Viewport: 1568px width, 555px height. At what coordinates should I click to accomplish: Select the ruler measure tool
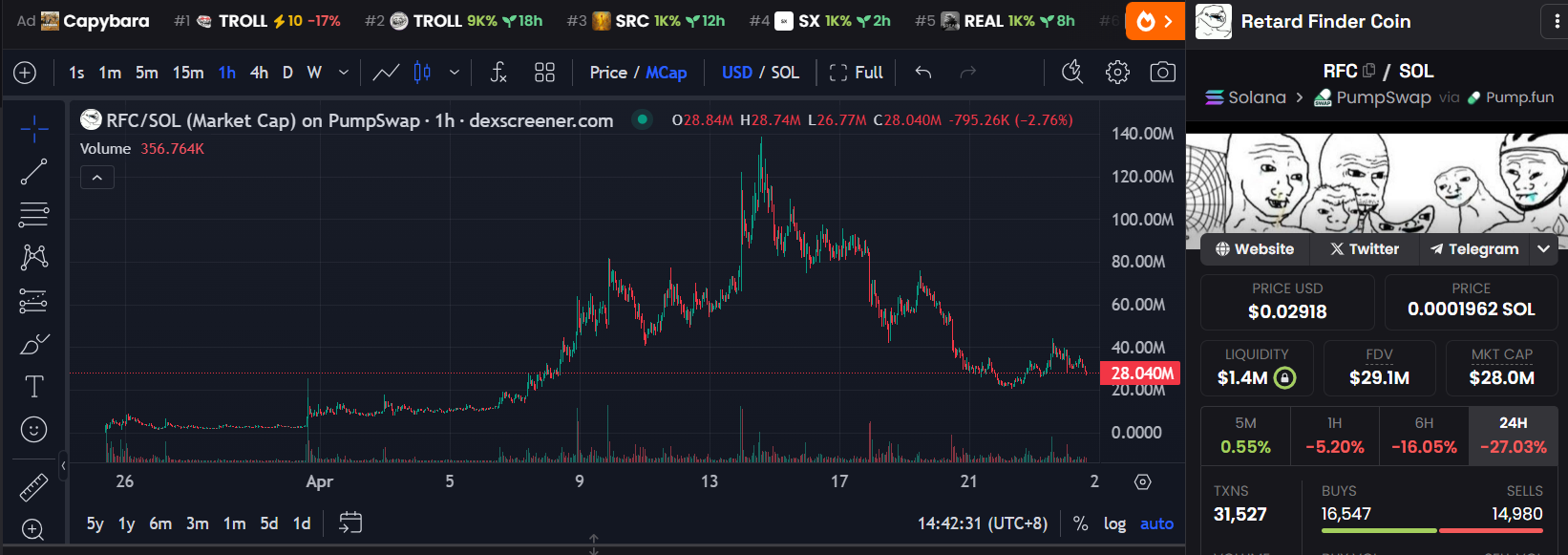[x=34, y=487]
